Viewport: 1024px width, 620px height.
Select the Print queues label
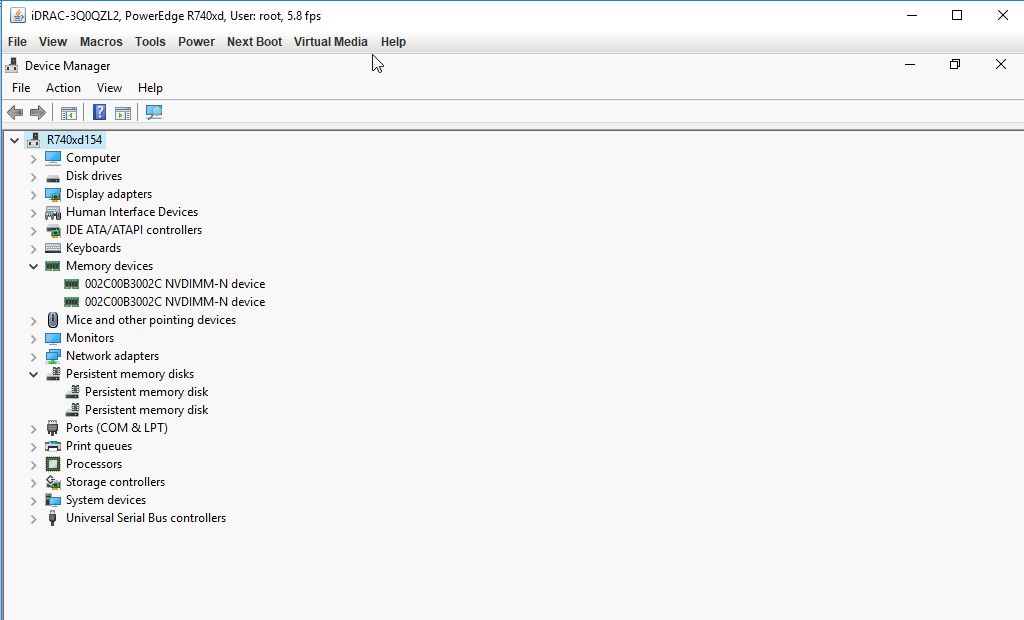point(99,446)
